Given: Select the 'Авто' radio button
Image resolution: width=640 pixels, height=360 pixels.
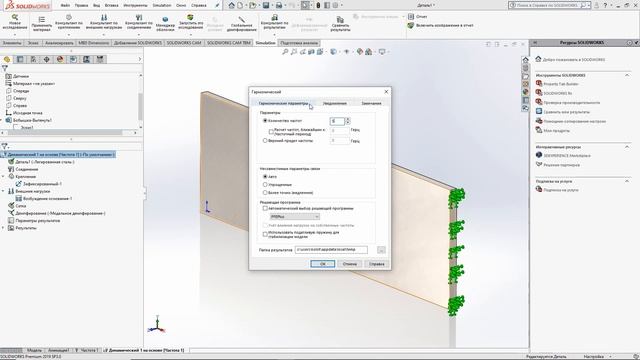Looking at the screenshot, I should (265, 177).
